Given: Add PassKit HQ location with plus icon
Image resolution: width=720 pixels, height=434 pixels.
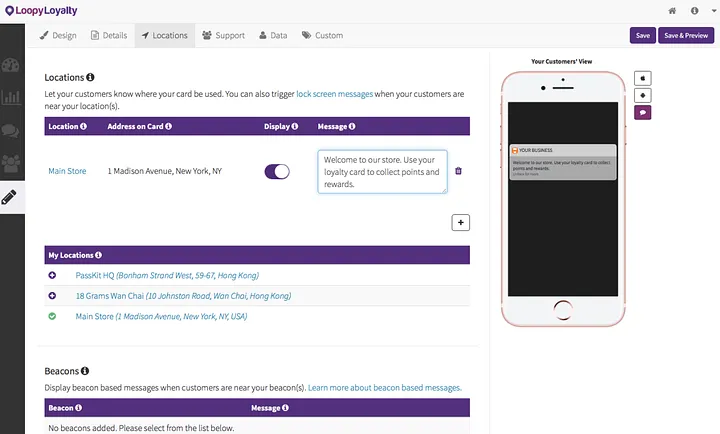Looking at the screenshot, I should tap(52, 275).
